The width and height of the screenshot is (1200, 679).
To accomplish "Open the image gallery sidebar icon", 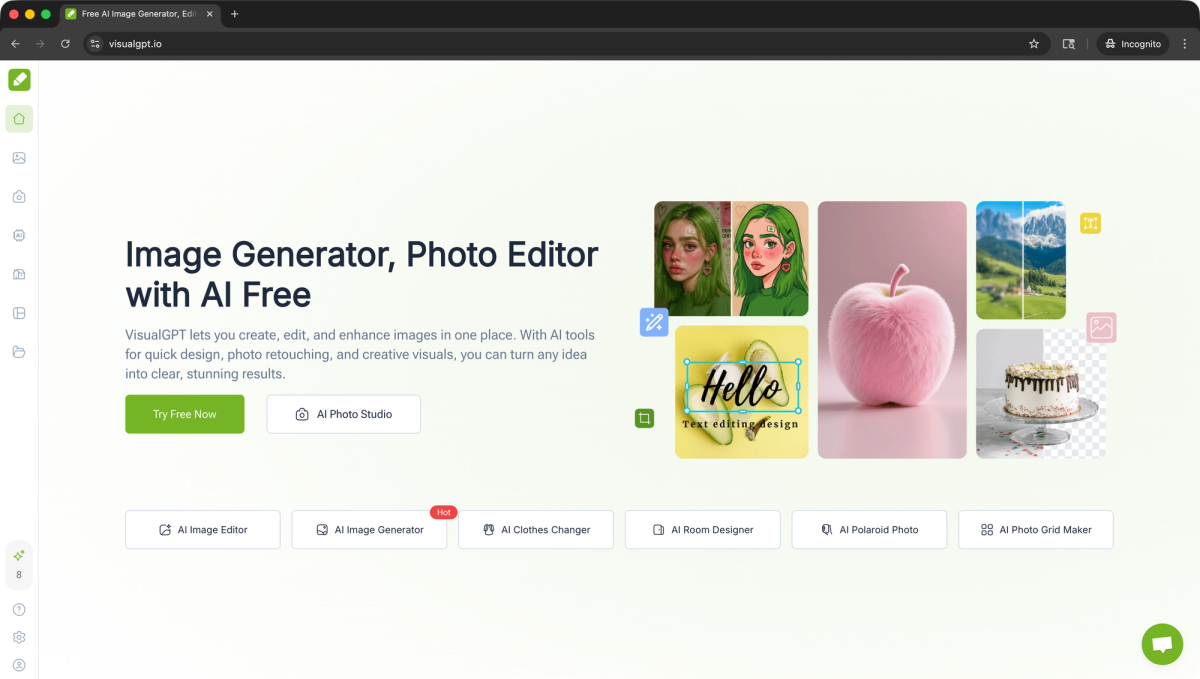I will 19,157.
